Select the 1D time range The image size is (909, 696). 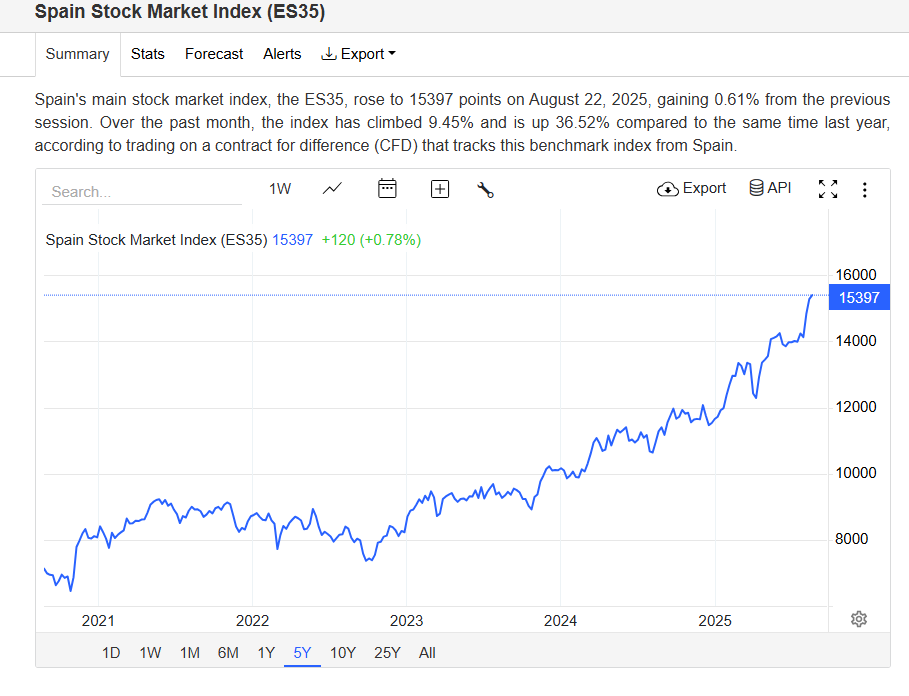coord(111,653)
